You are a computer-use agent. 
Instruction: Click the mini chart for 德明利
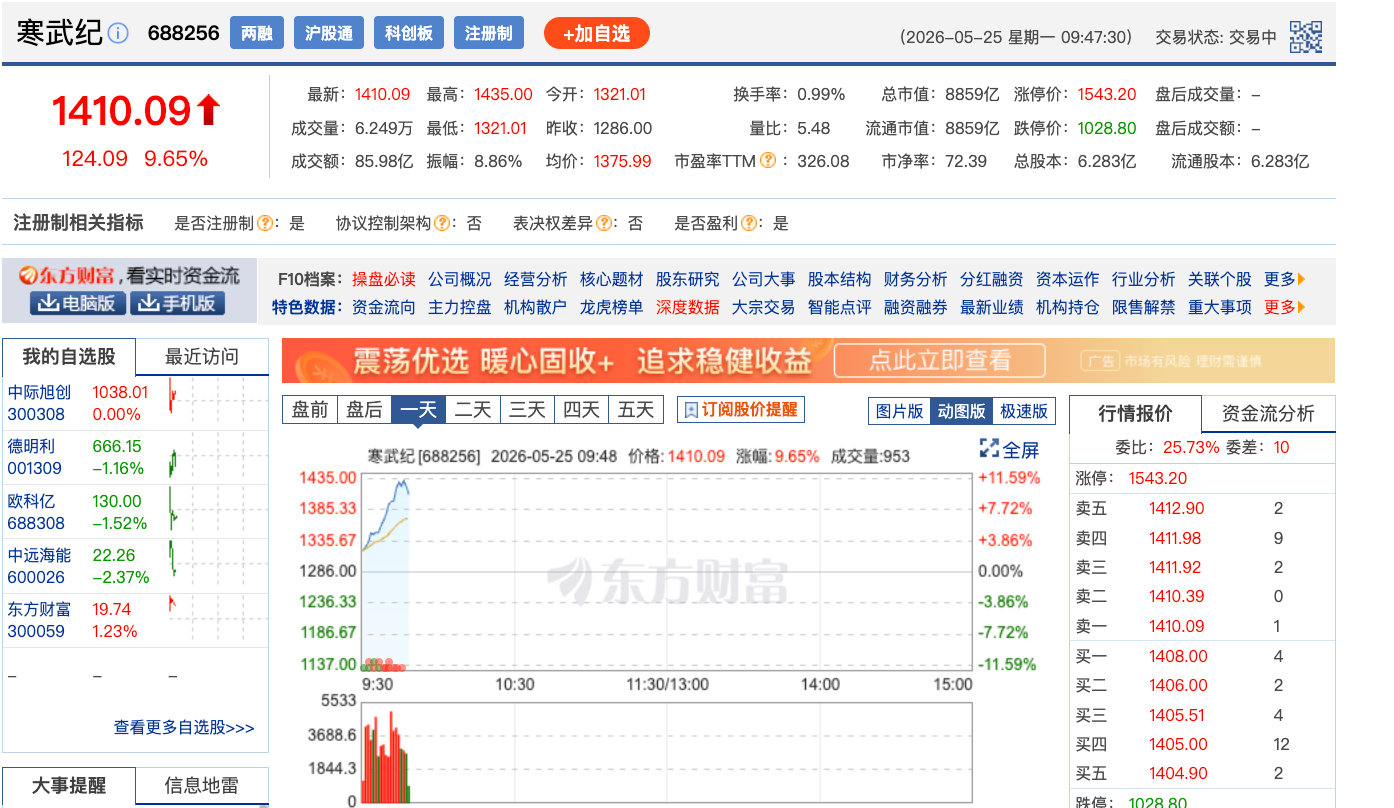[x=218, y=457]
